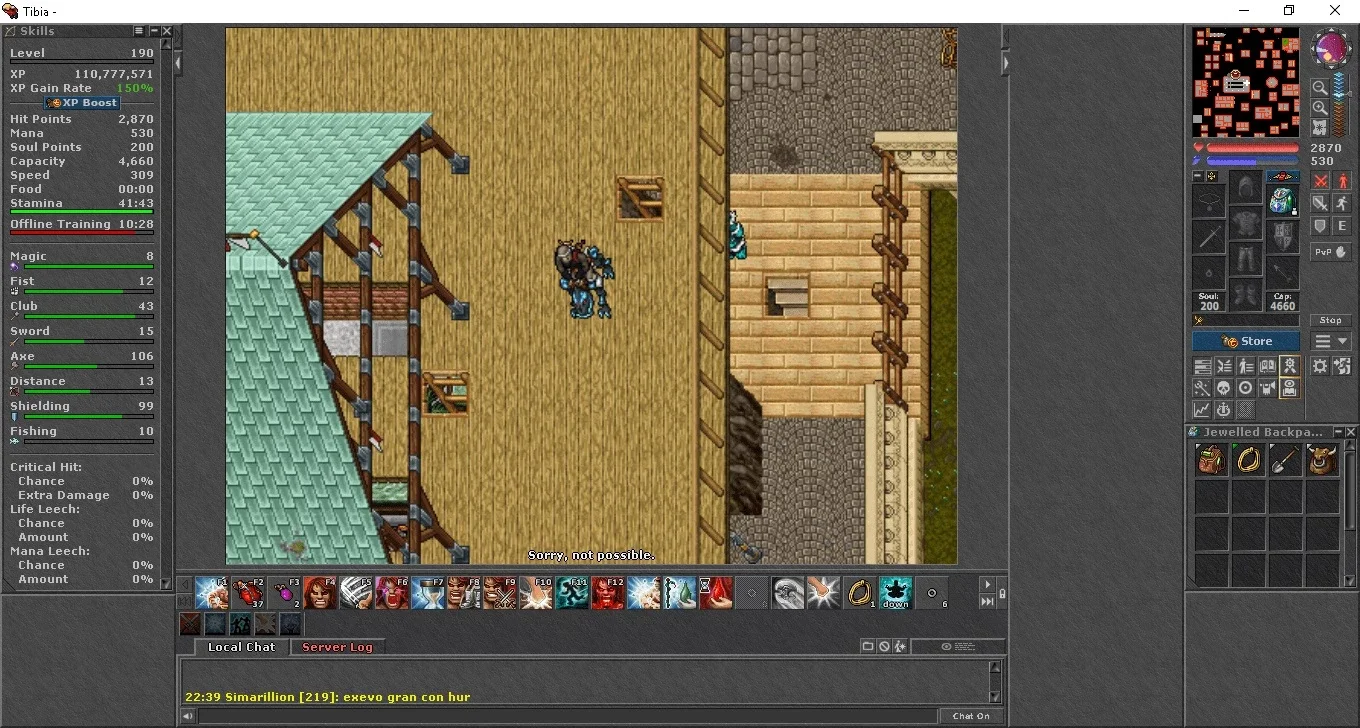Image resolution: width=1360 pixels, height=728 pixels.
Task: Open the Skills panel menu button
Action: click(x=139, y=31)
